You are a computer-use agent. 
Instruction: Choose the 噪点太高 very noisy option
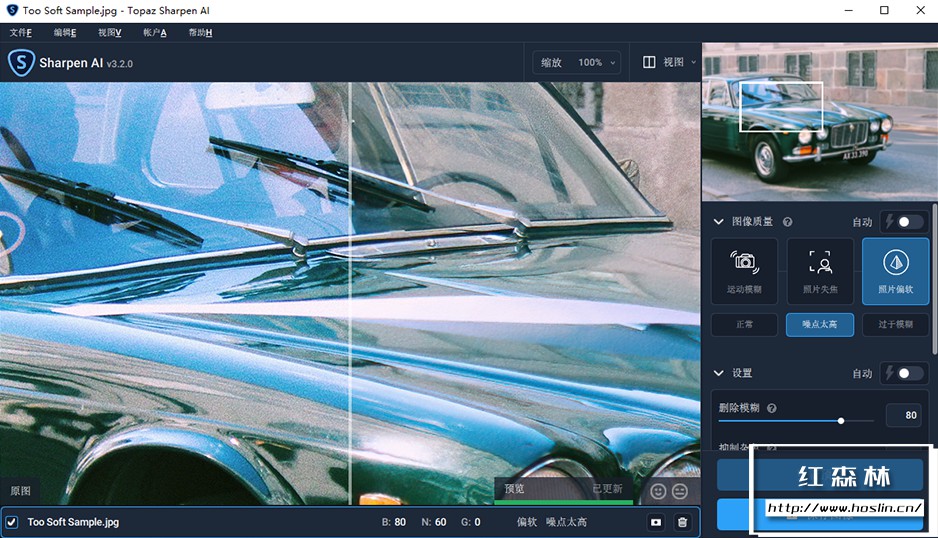point(820,324)
